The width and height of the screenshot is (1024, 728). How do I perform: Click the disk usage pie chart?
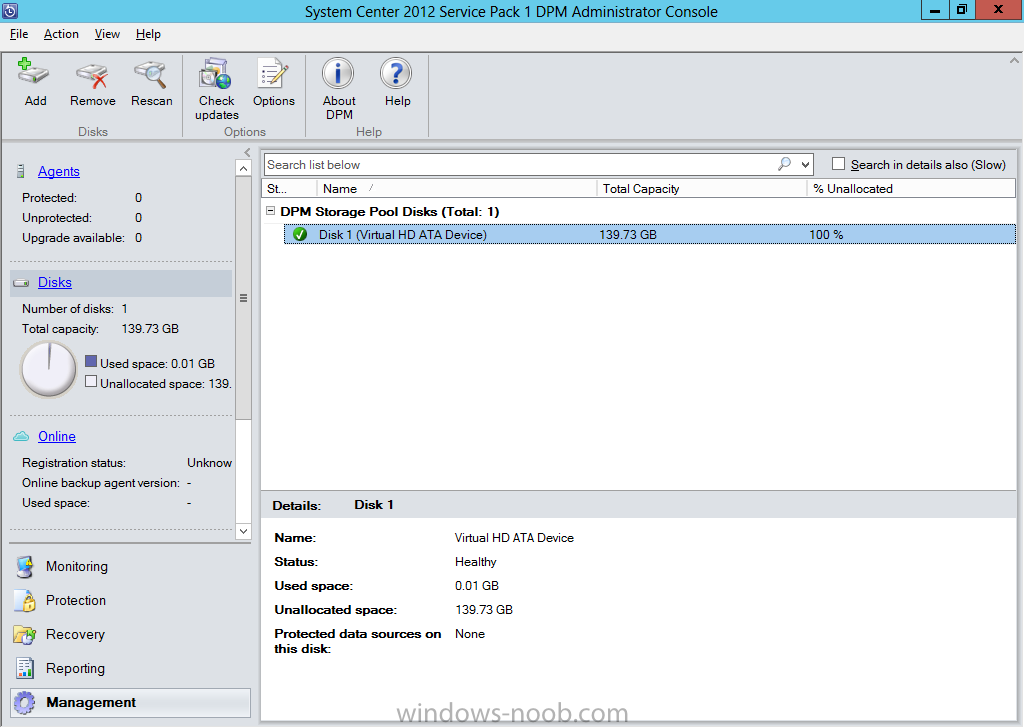point(49,369)
